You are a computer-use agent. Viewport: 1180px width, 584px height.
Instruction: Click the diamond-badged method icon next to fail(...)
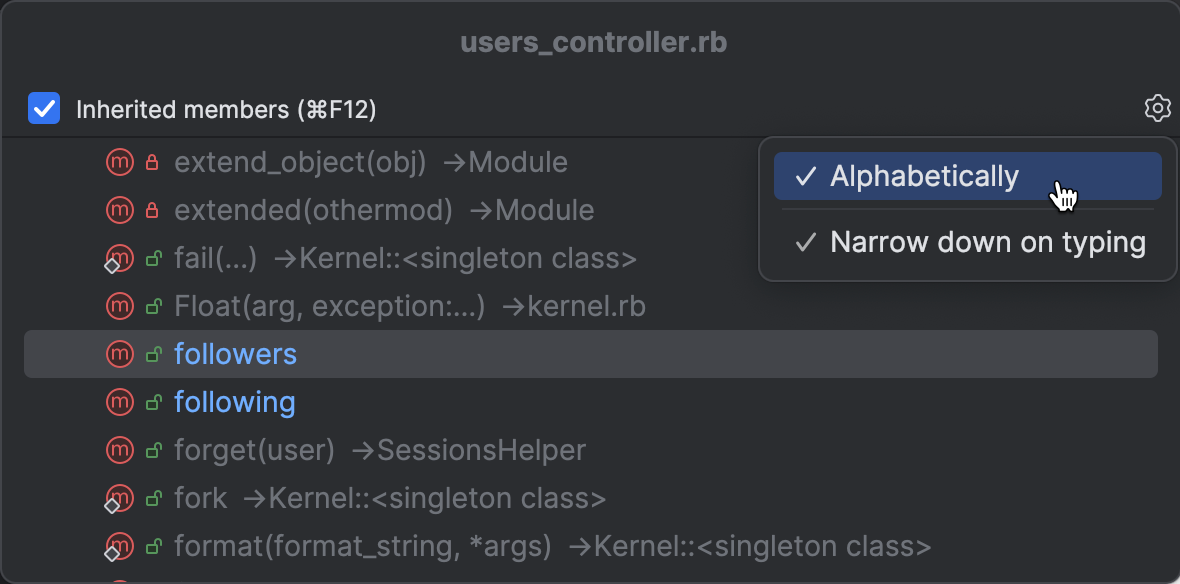coord(119,258)
